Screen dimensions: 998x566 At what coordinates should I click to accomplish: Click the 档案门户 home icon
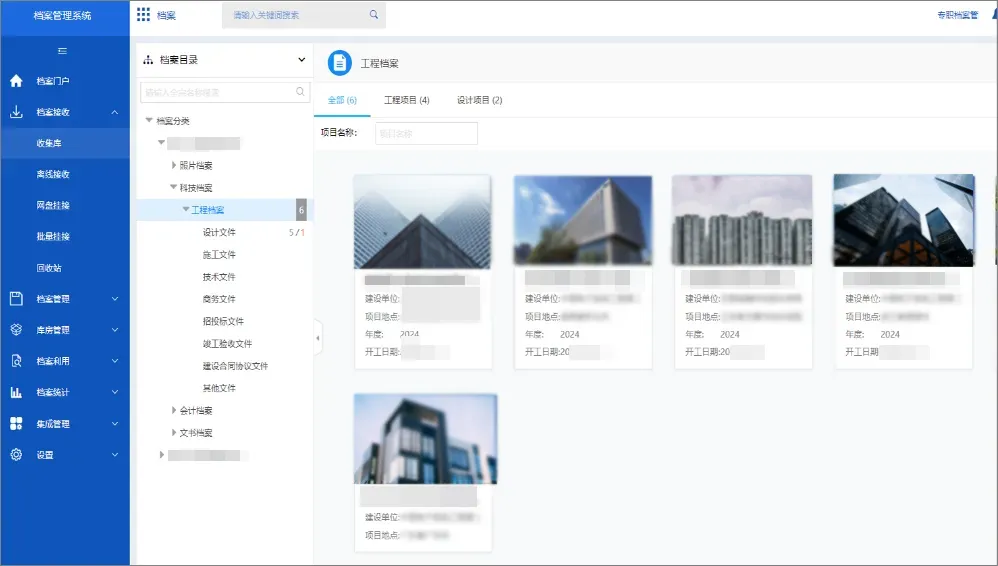[16, 81]
